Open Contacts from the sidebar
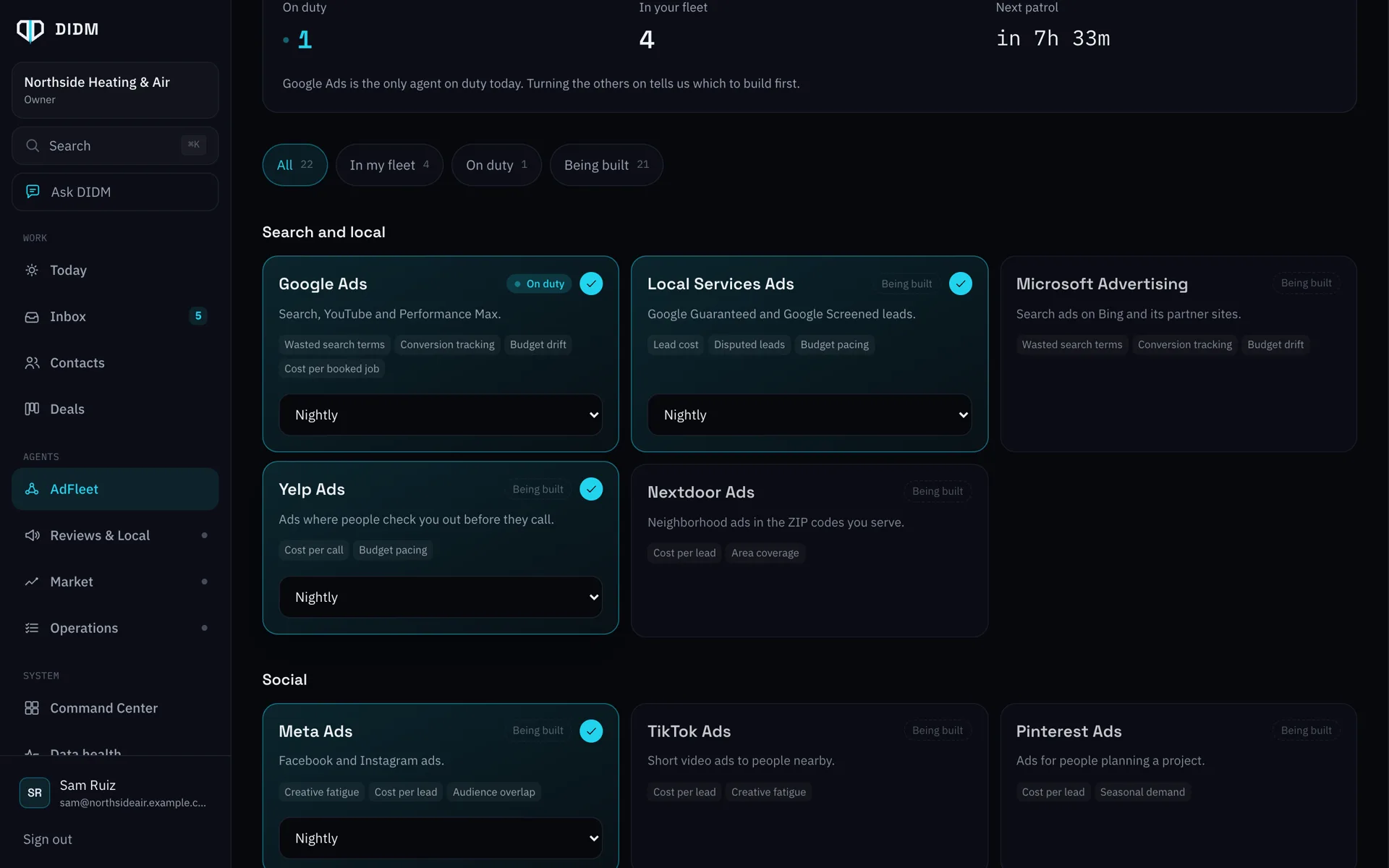This screenshot has width=1389, height=868. pos(115,363)
